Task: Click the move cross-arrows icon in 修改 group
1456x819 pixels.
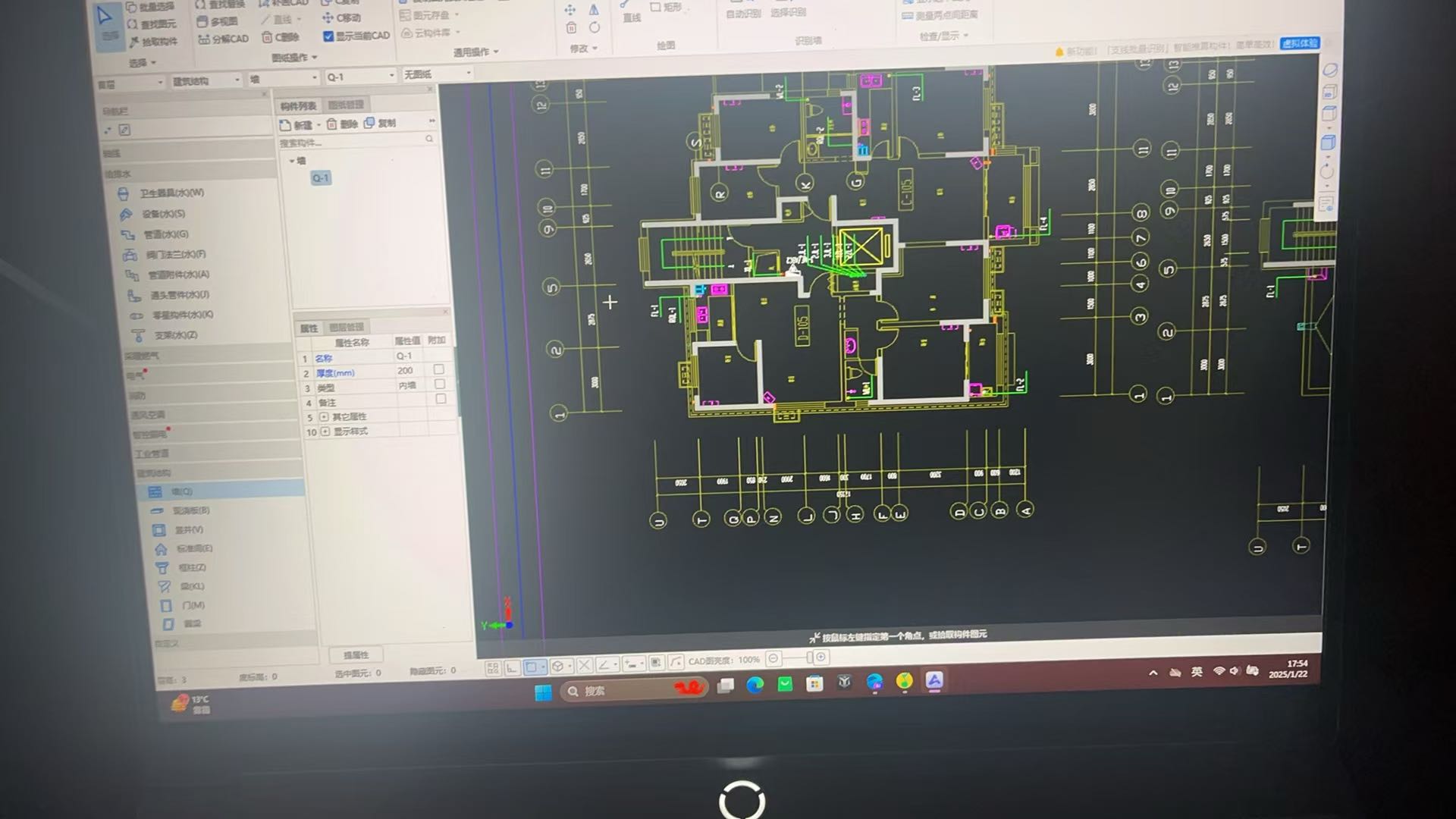Action: (x=570, y=11)
